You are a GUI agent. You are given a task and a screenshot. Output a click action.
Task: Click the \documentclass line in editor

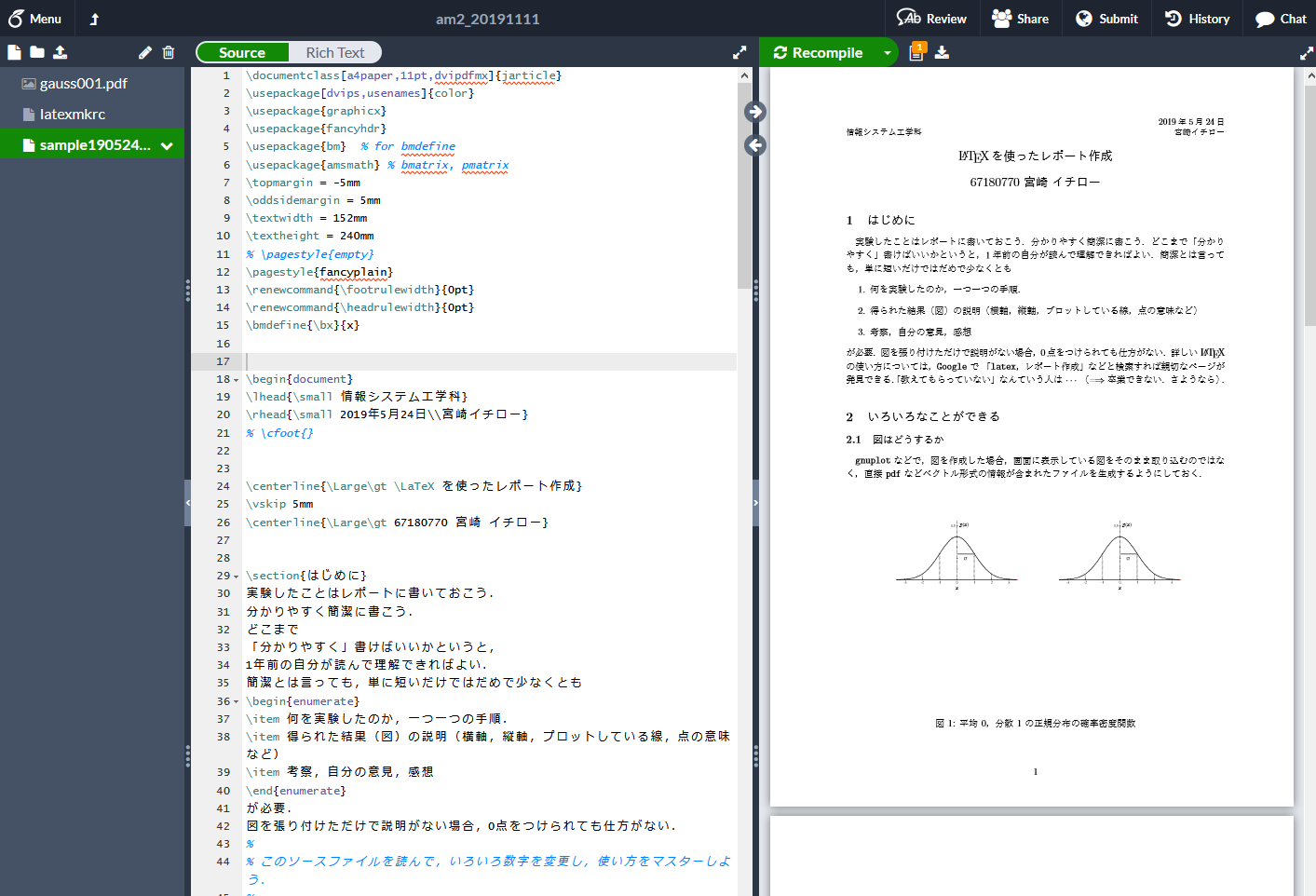tap(403, 75)
